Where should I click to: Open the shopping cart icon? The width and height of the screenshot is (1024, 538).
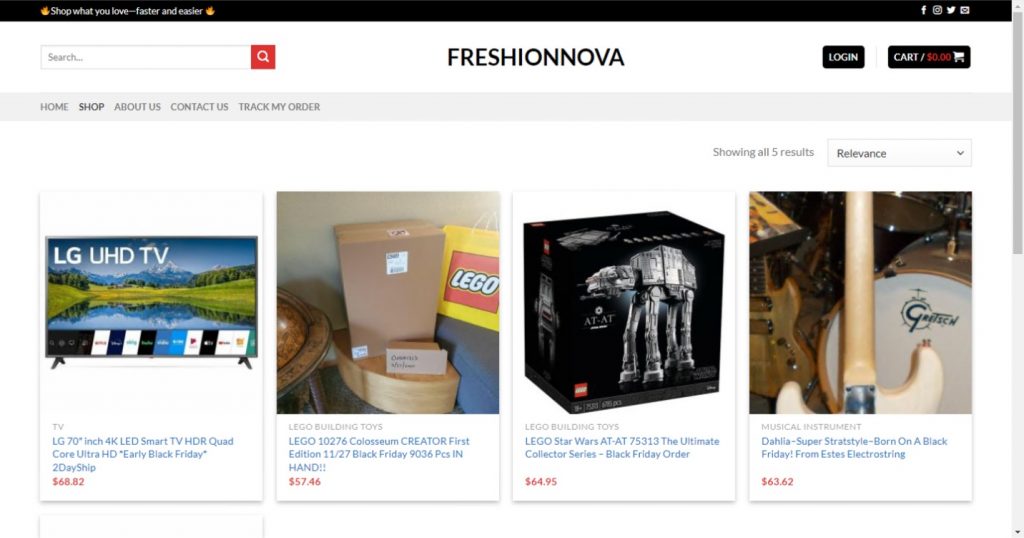959,57
